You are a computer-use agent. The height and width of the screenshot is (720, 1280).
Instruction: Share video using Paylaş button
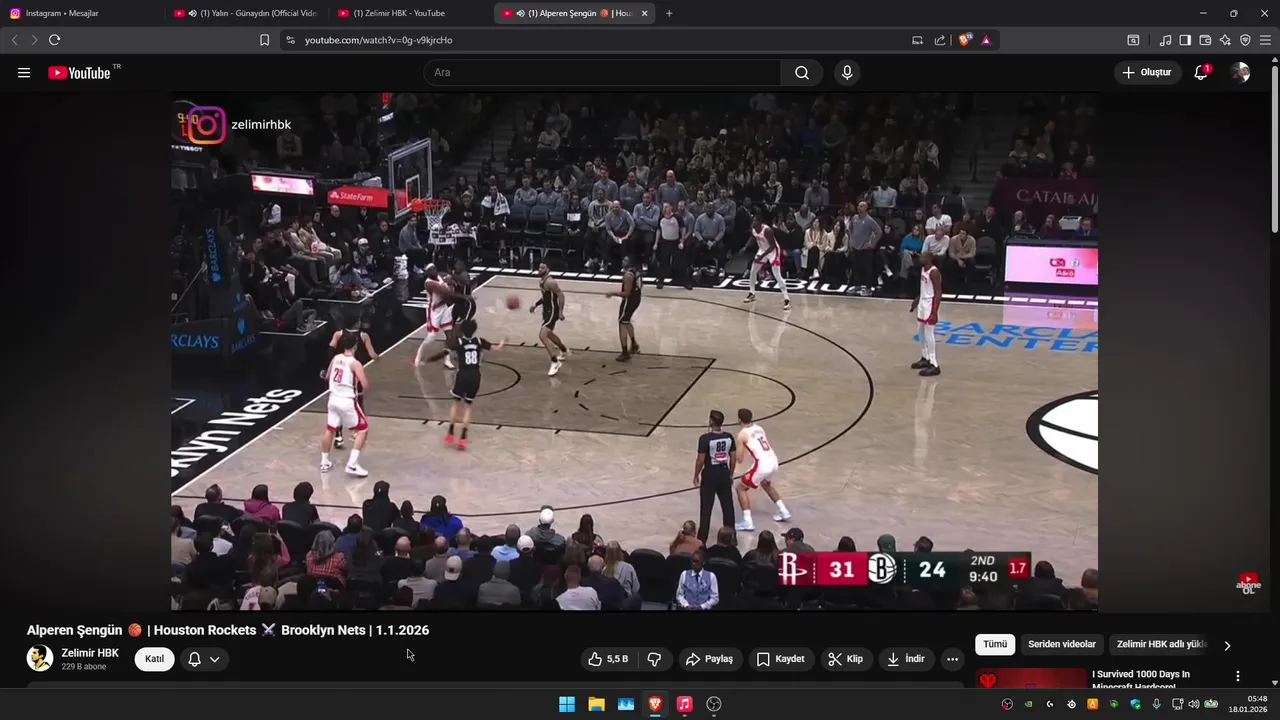[x=709, y=659]
